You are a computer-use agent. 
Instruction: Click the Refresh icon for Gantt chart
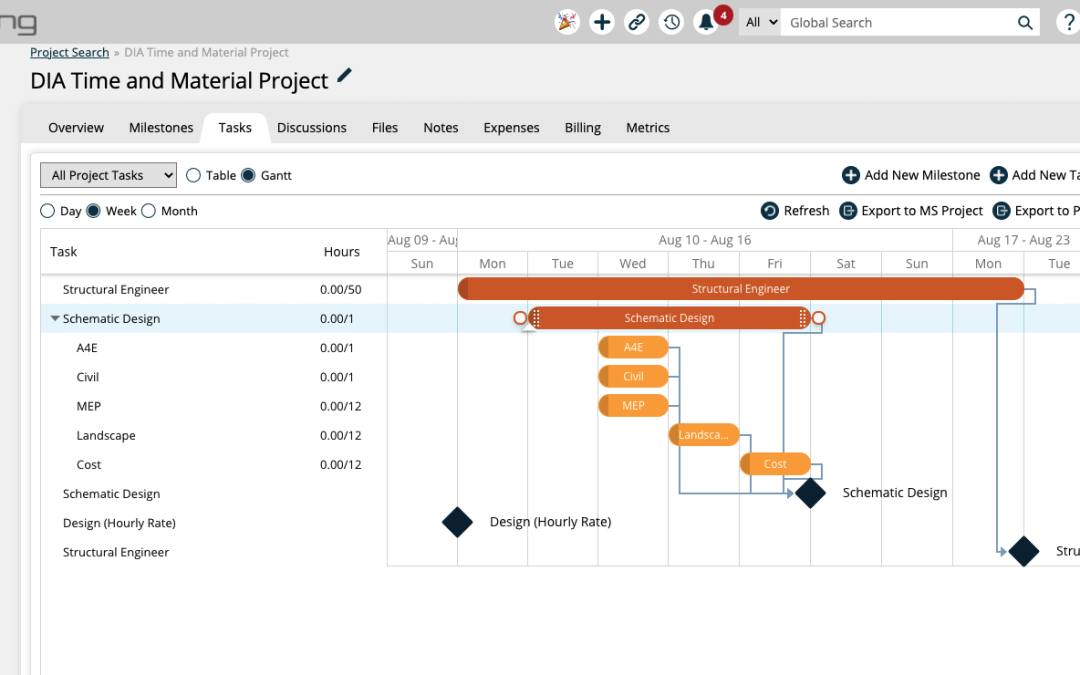pyautogui.click(x=770, y=211)
